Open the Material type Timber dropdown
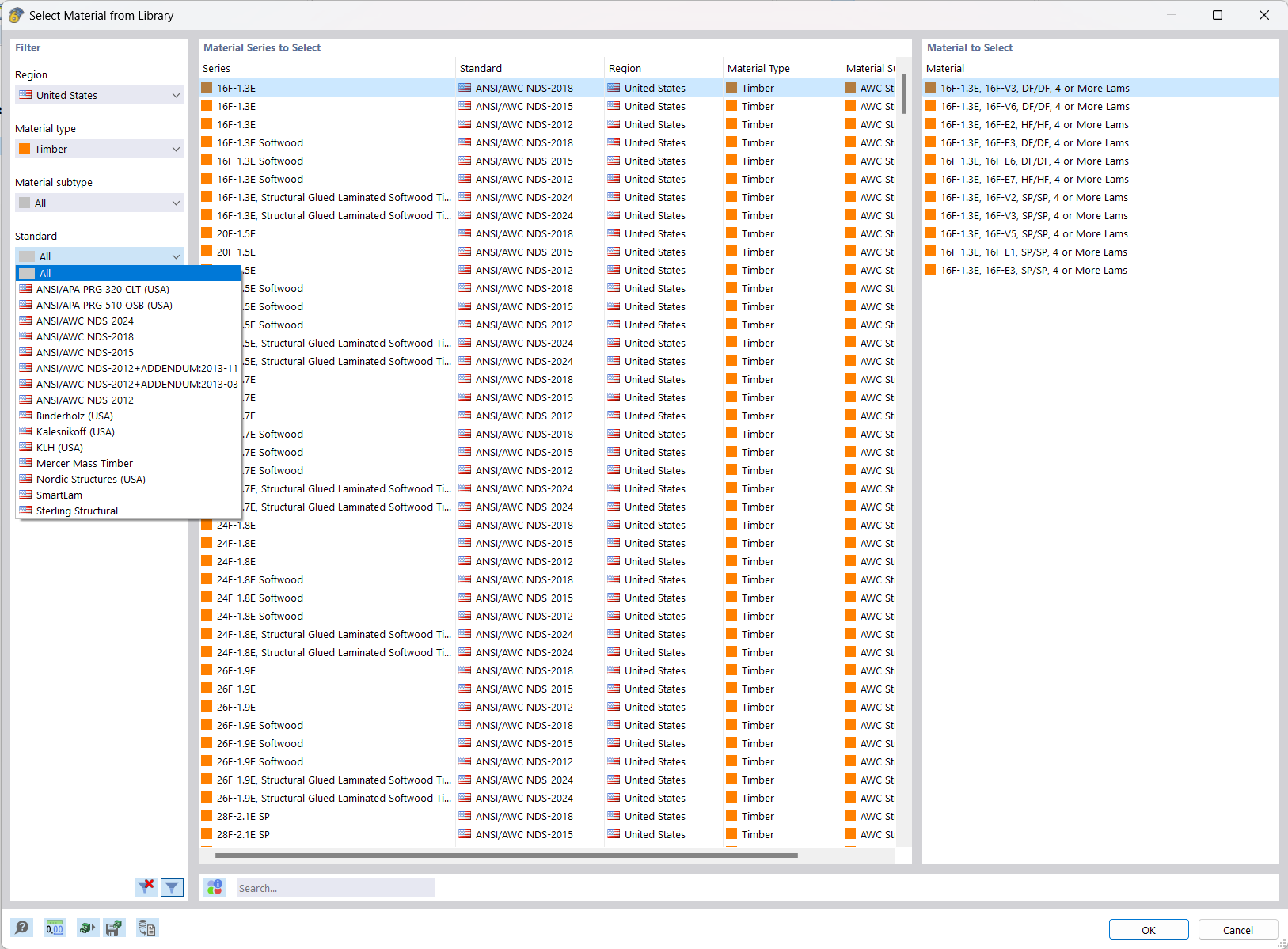This screenshot has height=949, width=1288. point(99,149)
